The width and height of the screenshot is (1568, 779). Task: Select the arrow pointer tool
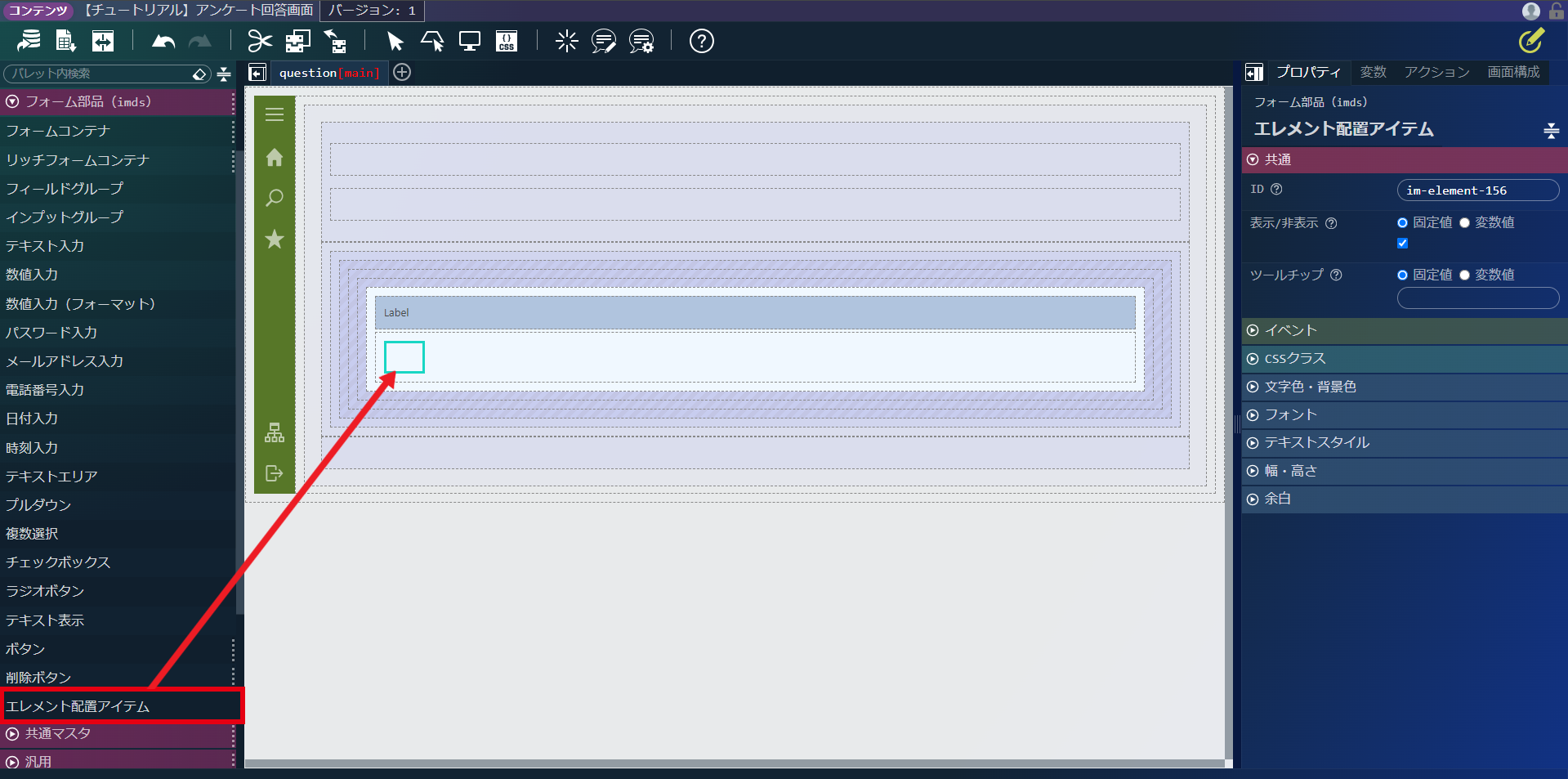pyautogui.click(x=395, y=41)
